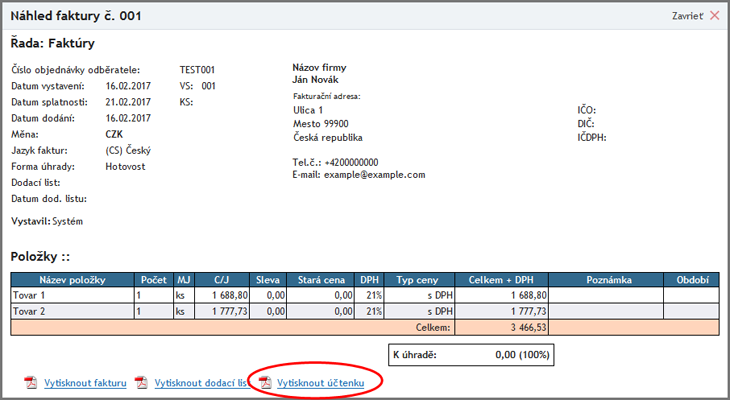Open the Vytisknout fakturu link

coord(85,383)
